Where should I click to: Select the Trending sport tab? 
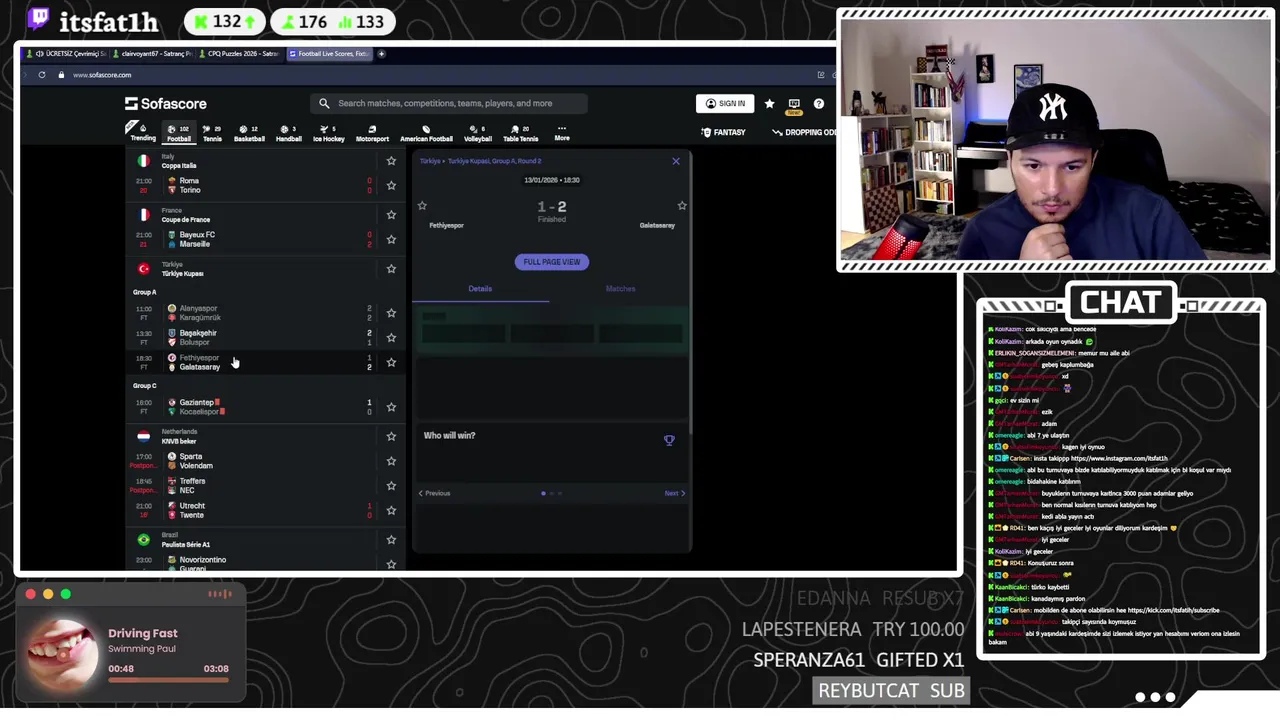coord(143,133)
